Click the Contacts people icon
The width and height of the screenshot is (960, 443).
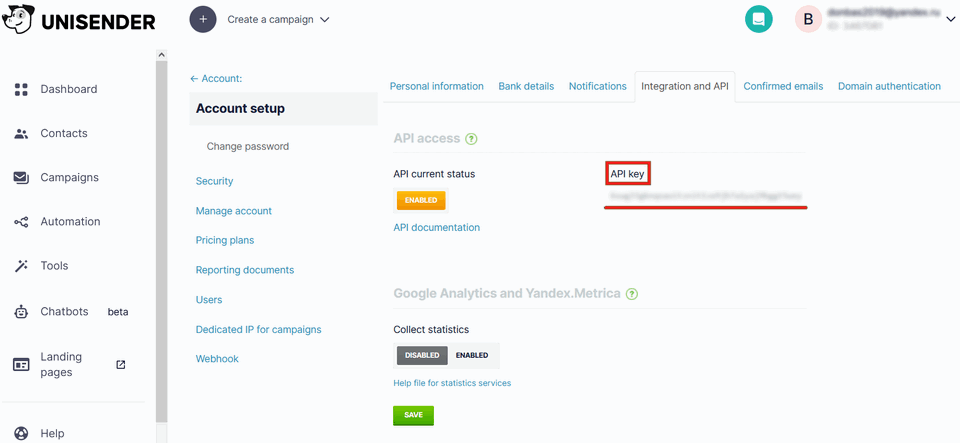tap(21, 133)
